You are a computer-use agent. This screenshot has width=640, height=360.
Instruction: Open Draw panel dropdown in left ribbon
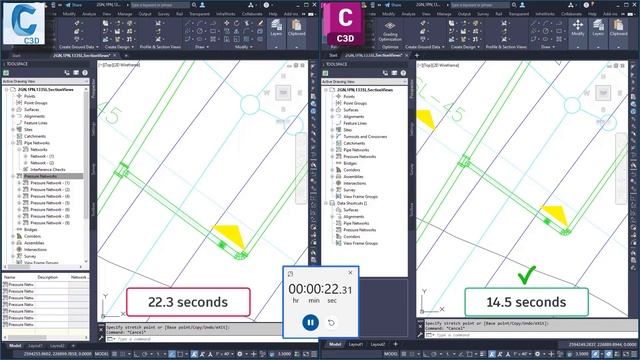click(202, 47)
